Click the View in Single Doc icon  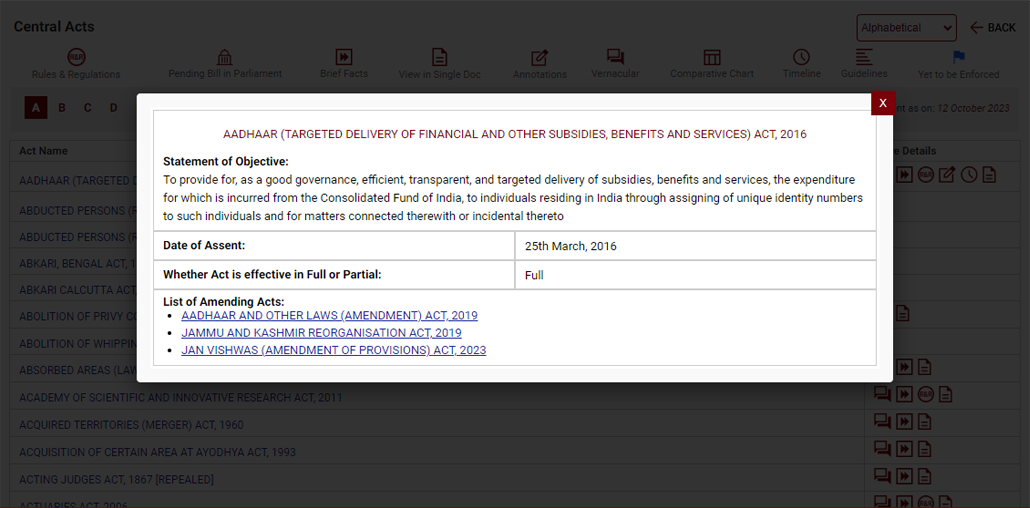(x=439, y=57)
